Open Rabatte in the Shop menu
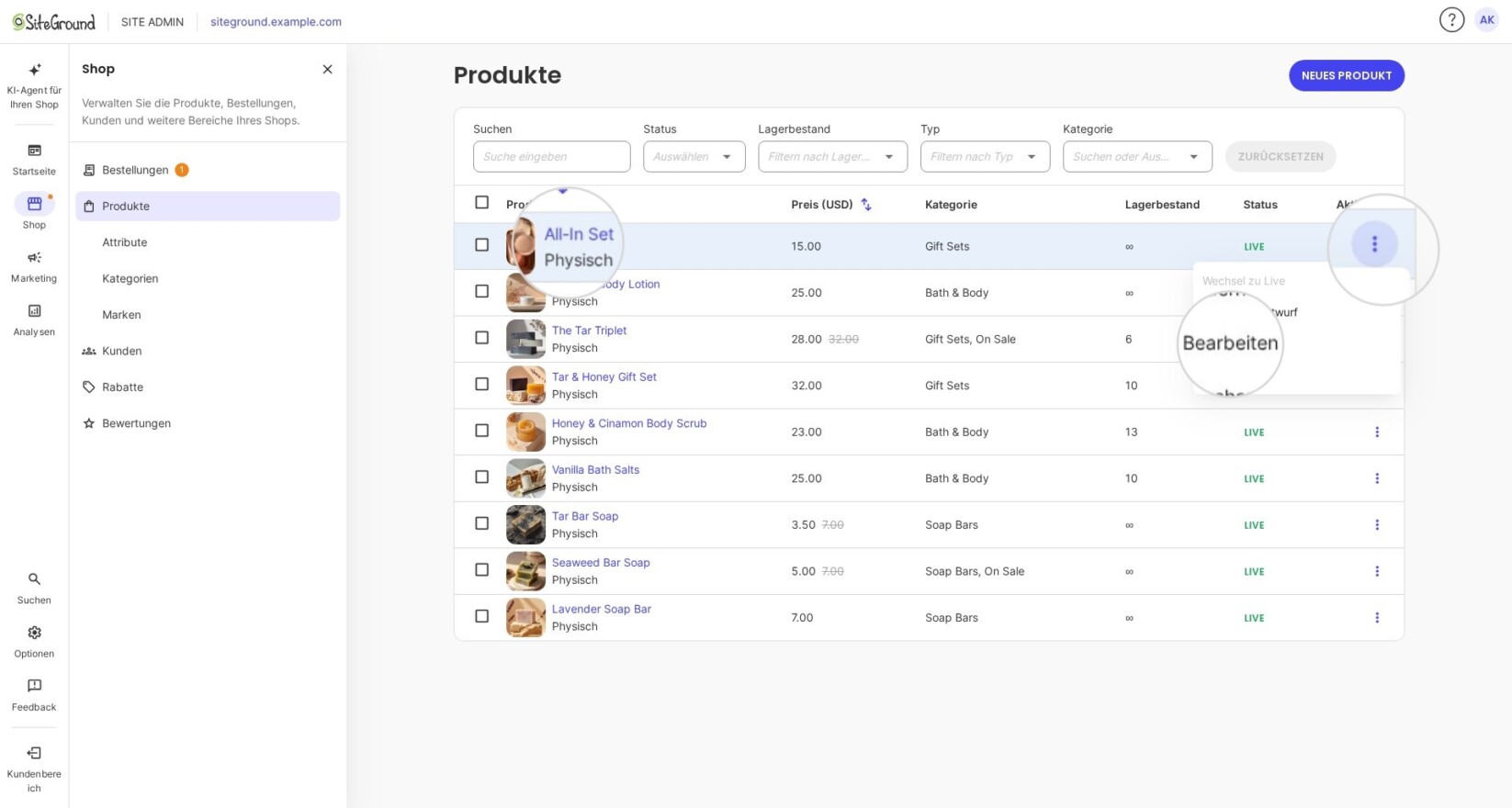Screen dimensions: 1512x808 click(x=208, y=387)
